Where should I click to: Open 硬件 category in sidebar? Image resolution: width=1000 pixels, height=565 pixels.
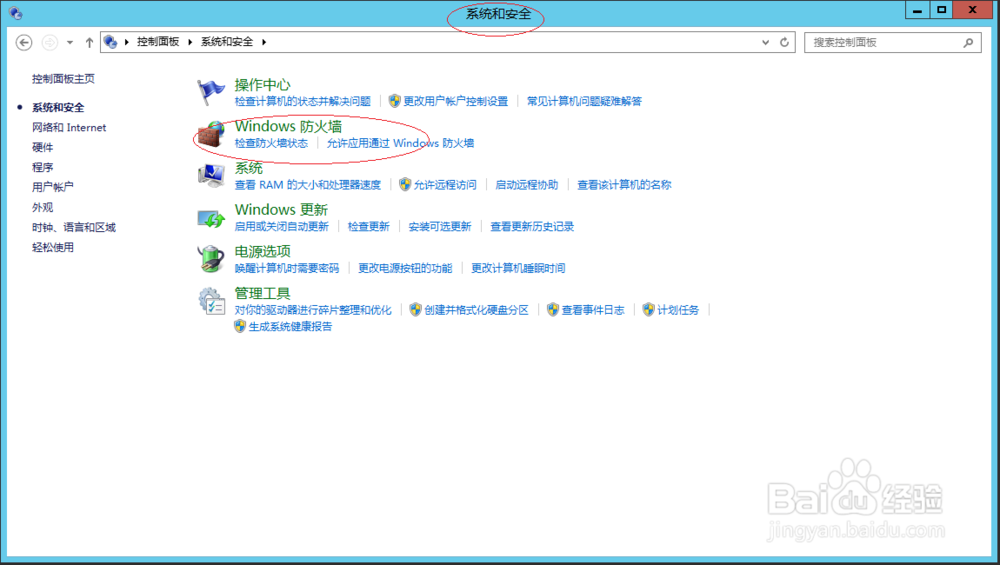tap(43, 147)
